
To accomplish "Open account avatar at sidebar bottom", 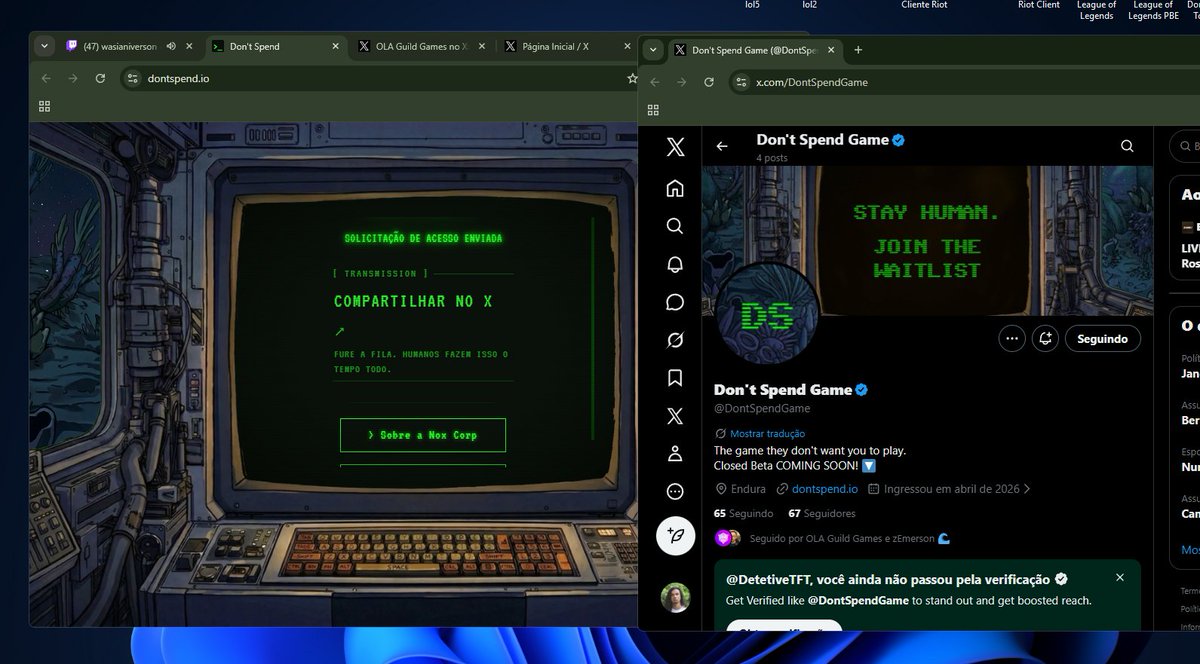I will tap(675, 598).
